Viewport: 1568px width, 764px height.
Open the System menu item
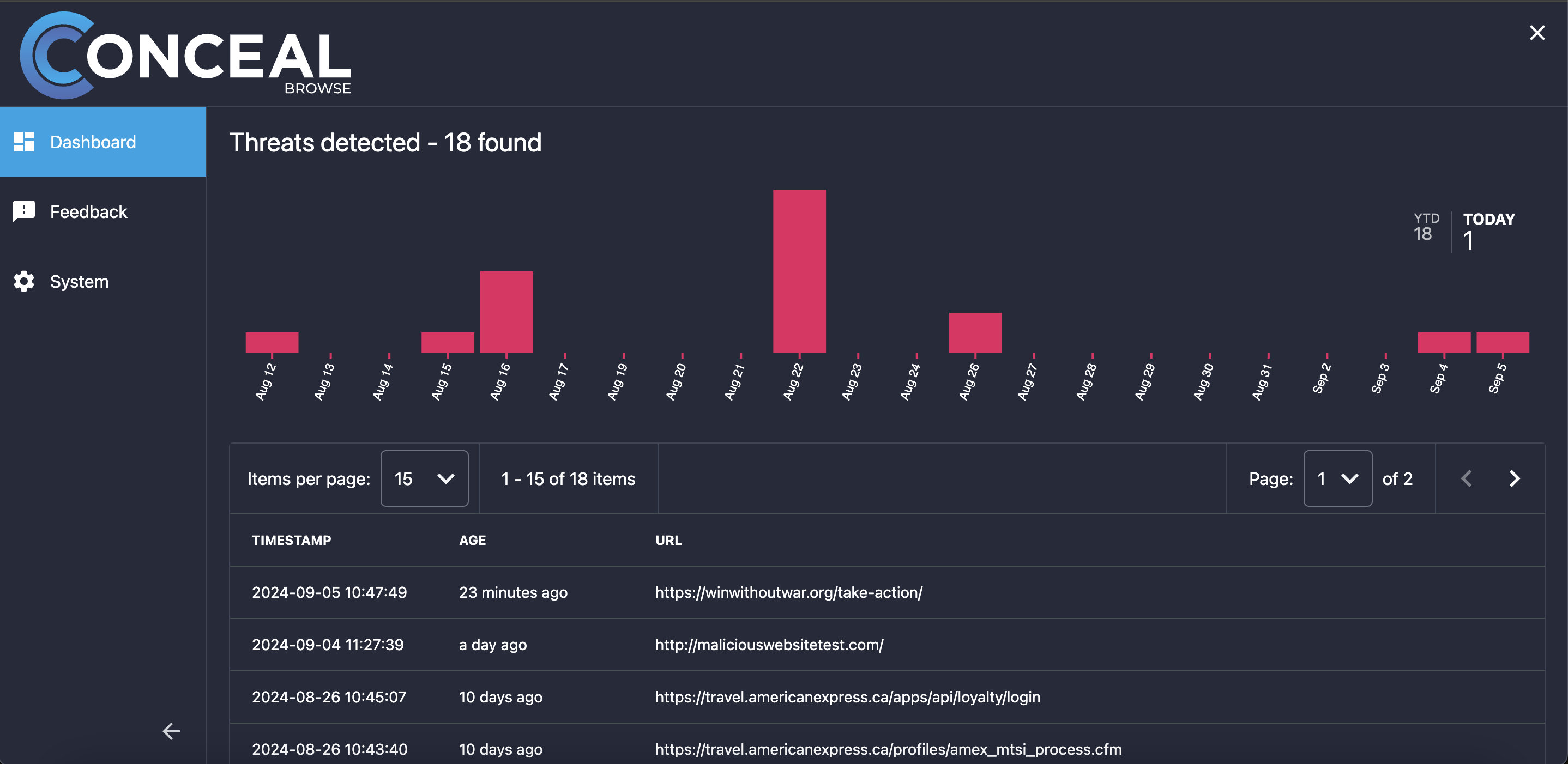pyautogui.click(x=103, y=281)
